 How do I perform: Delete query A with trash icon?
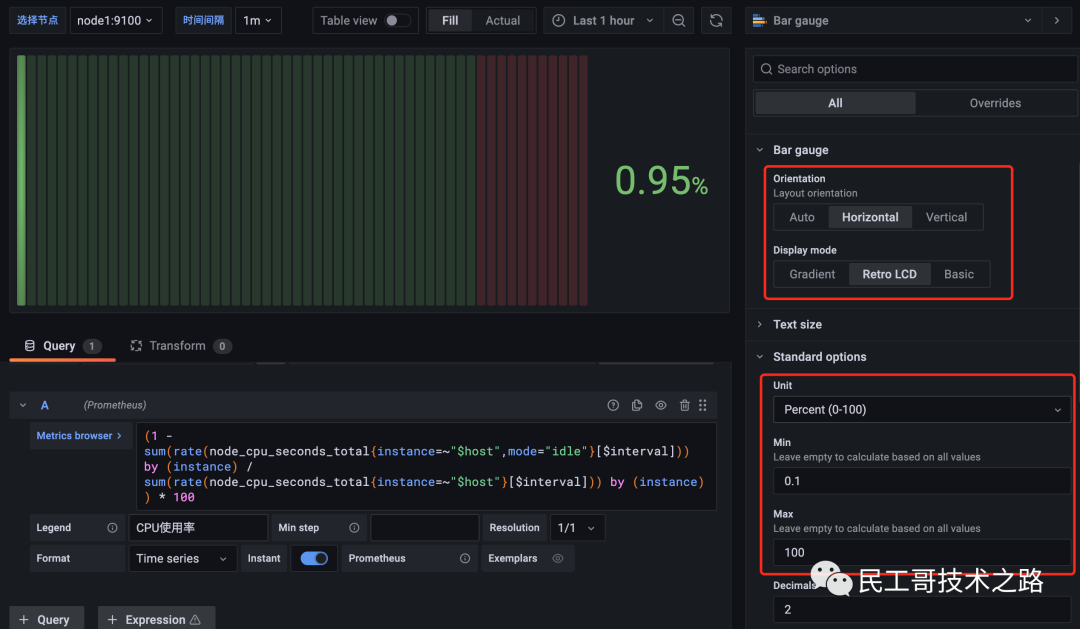(684, 405)
